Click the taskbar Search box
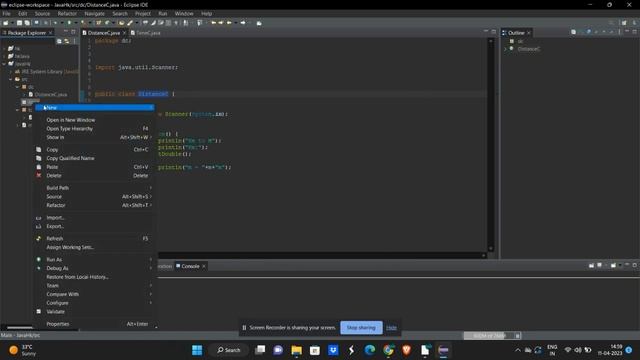The width and height of the screenshot is (640, 360). click(229, 350)
